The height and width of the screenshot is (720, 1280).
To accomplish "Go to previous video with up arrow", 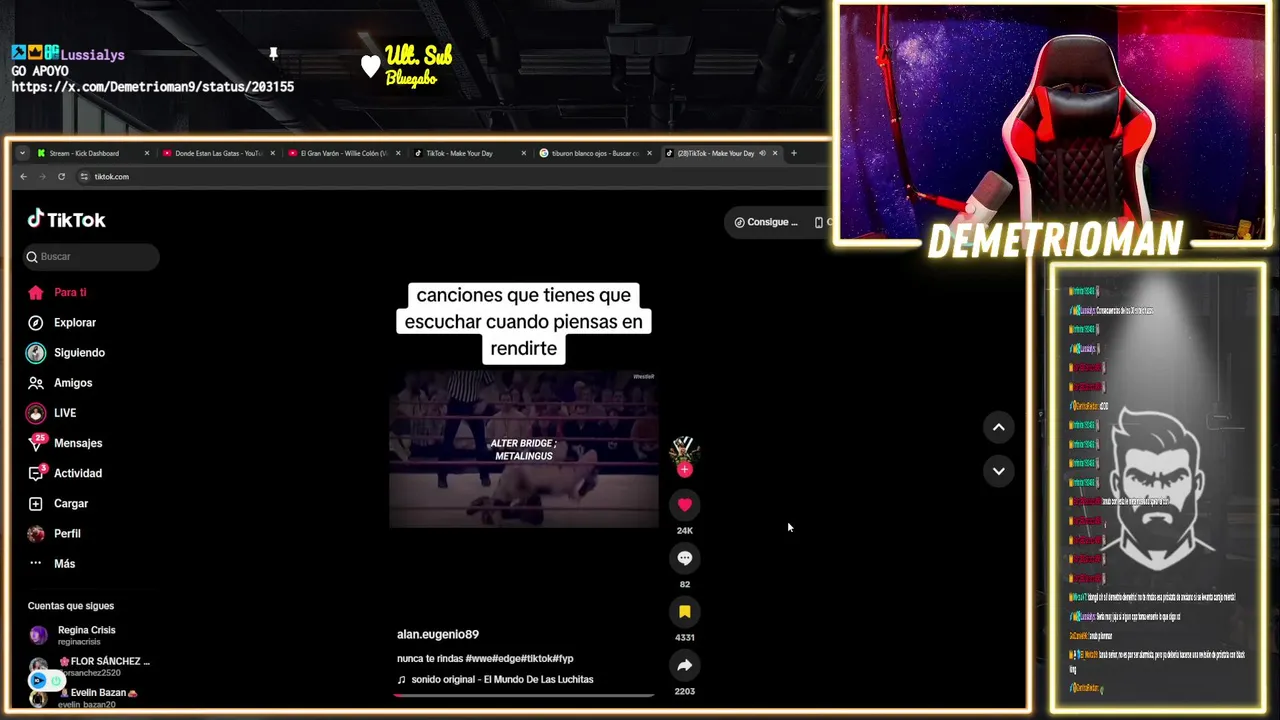I will 998,427.
